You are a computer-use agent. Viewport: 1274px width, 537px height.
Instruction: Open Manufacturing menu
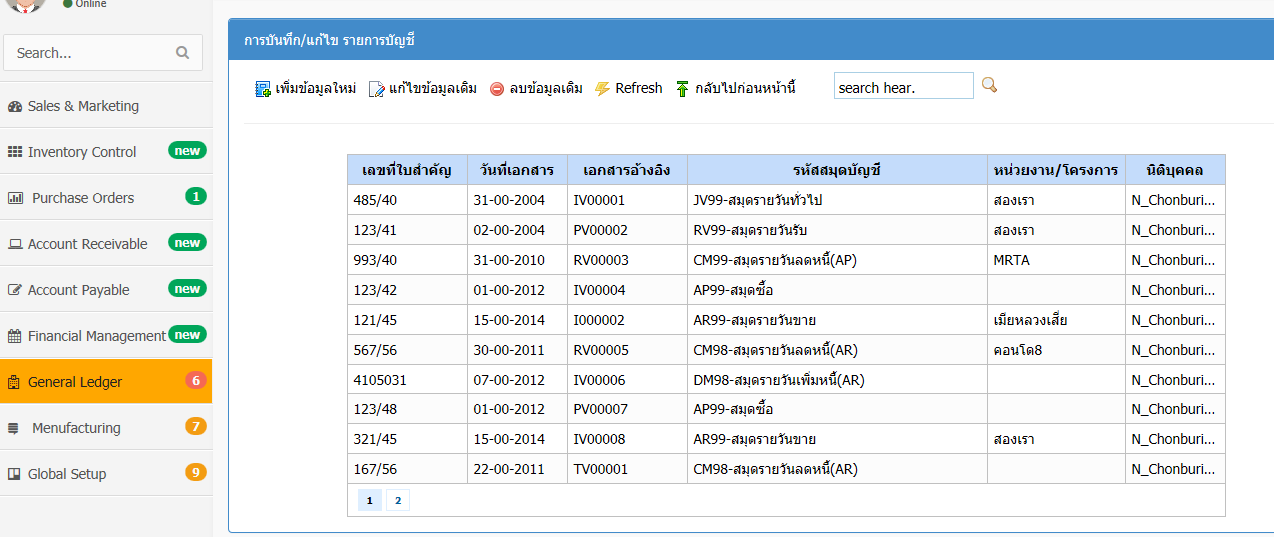point(106,427)
